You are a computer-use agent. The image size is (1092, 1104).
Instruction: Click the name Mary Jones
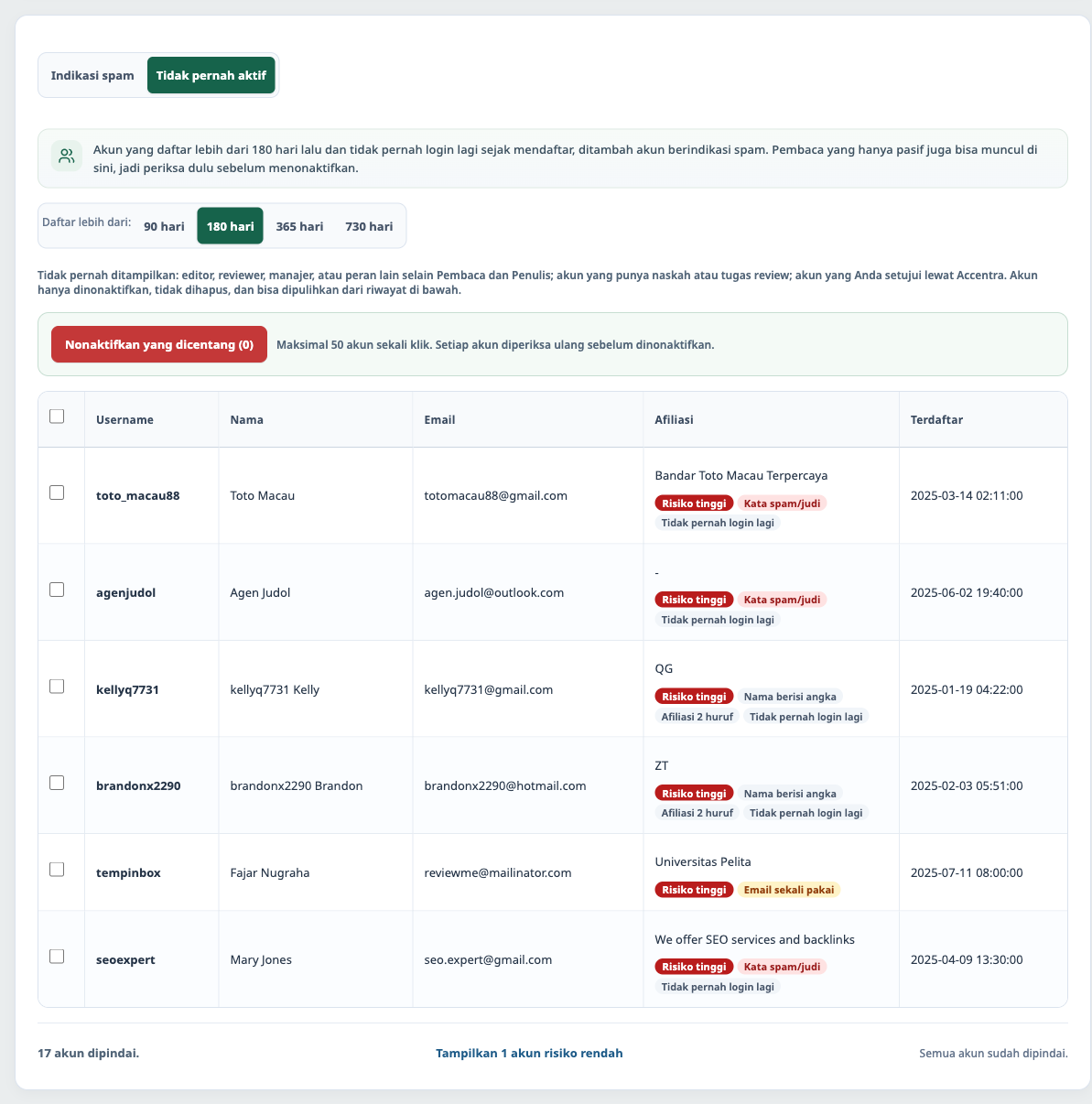[261, 959]
